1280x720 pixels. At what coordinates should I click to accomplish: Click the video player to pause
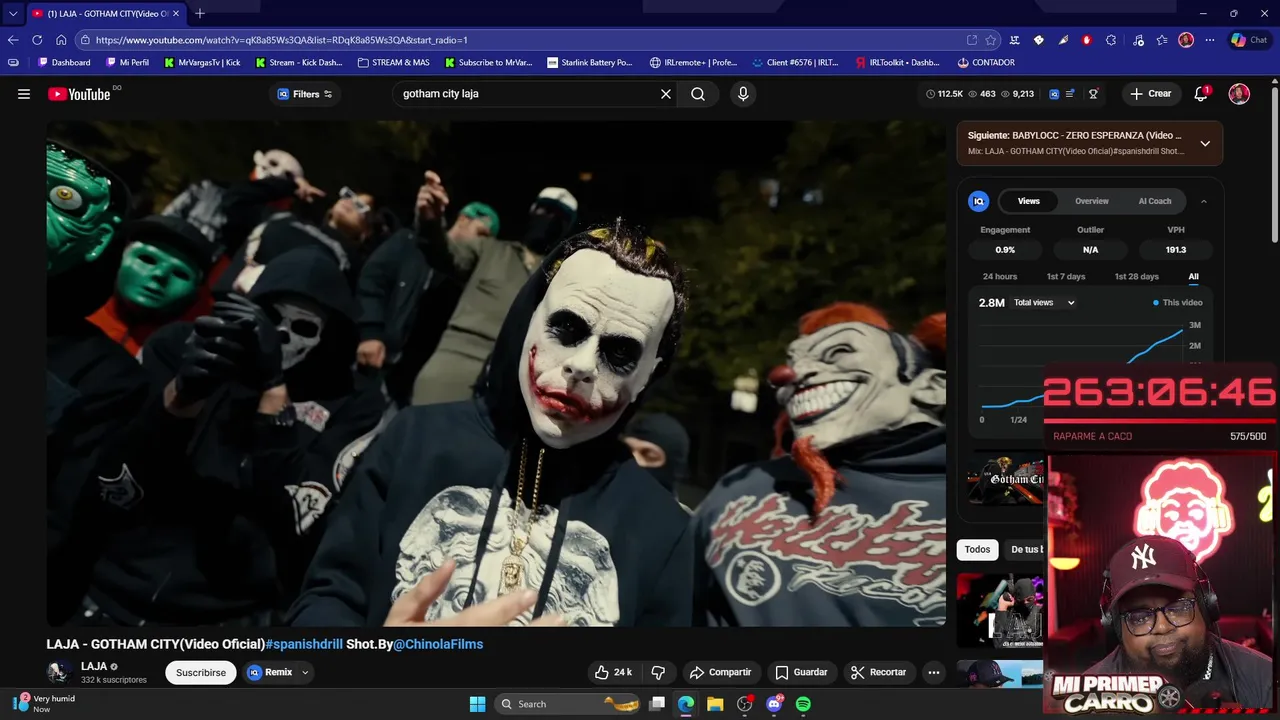pyautogui.click(x=496, y=372)
